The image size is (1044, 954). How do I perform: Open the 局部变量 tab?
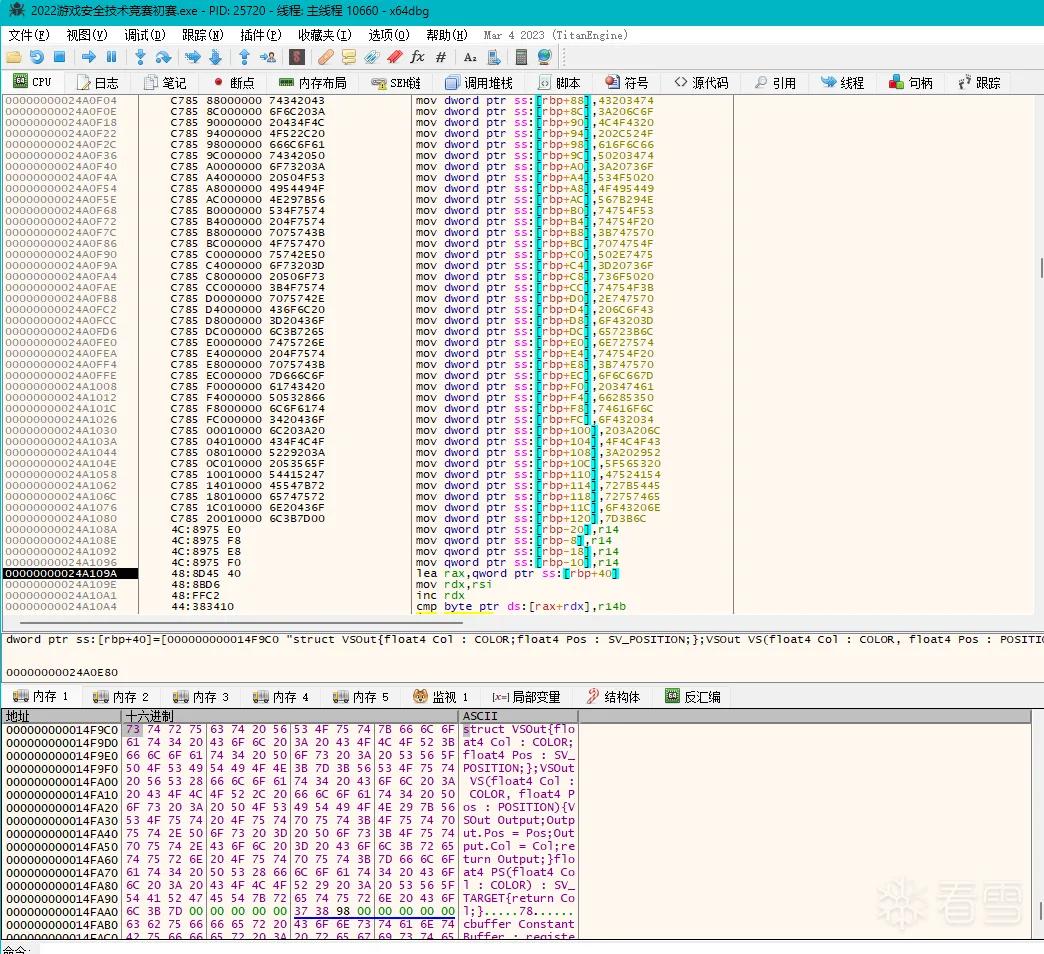pyautogui.click(x=526, y=697)
